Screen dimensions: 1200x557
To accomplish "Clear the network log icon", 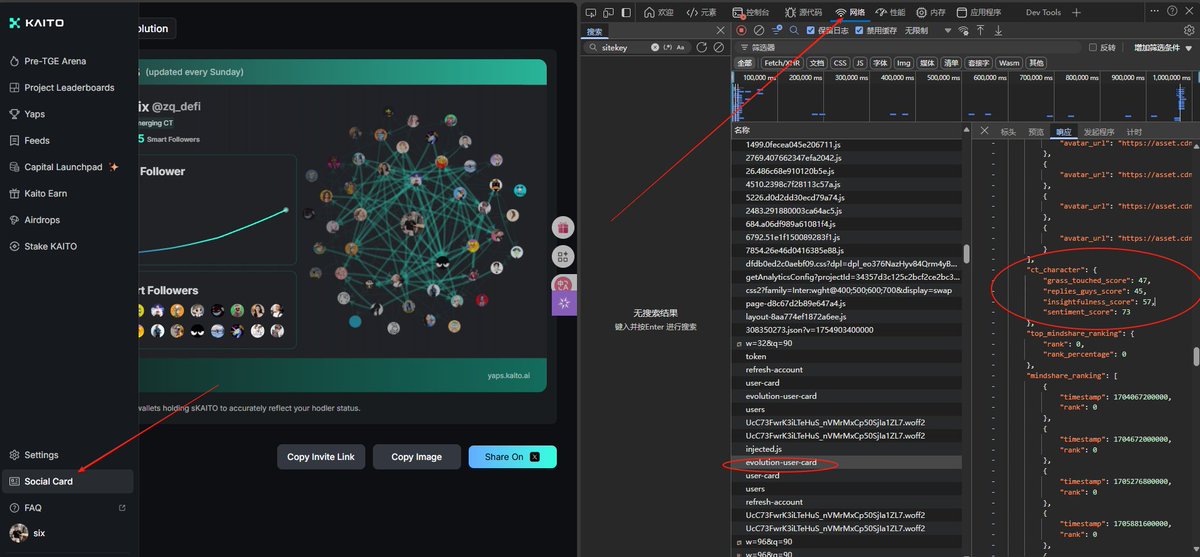I will (759, 30).
